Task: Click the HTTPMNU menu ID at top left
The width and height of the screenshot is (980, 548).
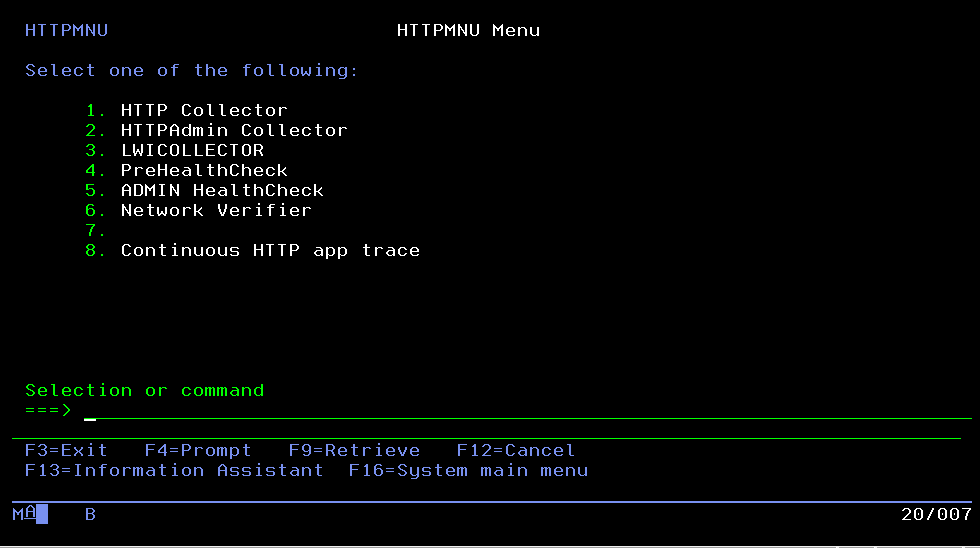Action: pos(66,31)
